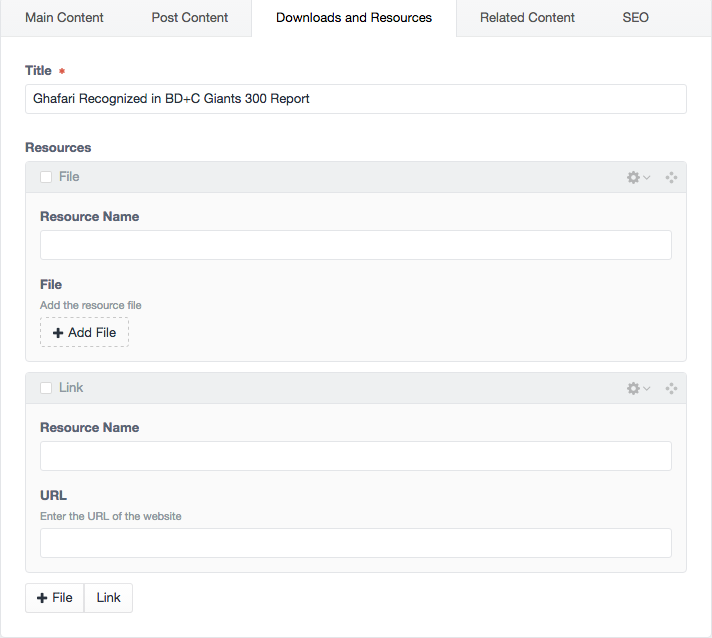This screenshot has height=638, width=712.
Task: Switch to Post Content tab
Action: [190, 18]
